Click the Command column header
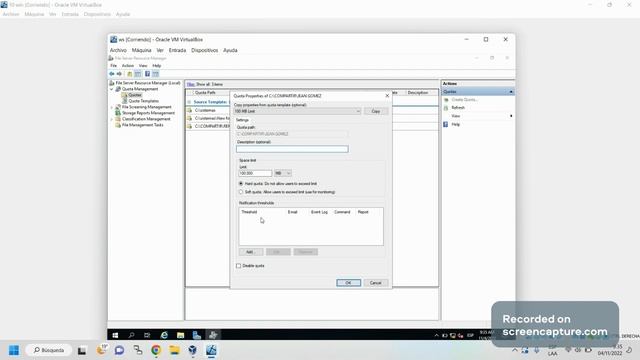 [x=342, y=212]
